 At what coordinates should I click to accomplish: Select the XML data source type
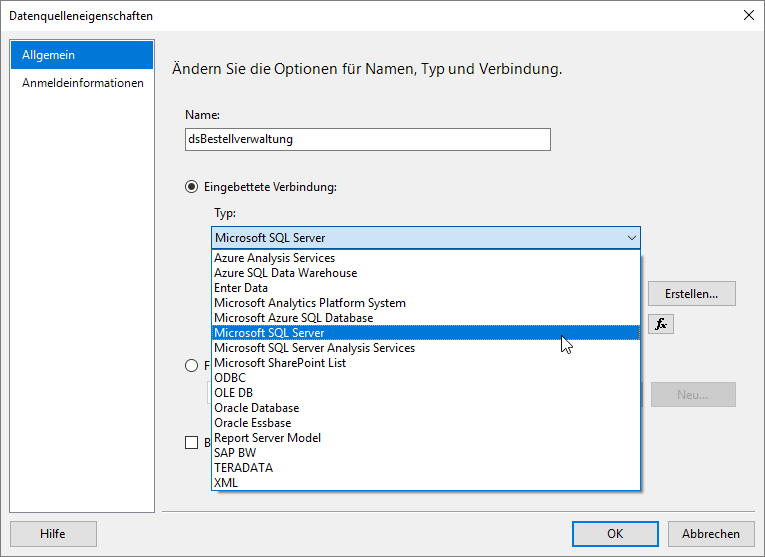coord(226,483)
